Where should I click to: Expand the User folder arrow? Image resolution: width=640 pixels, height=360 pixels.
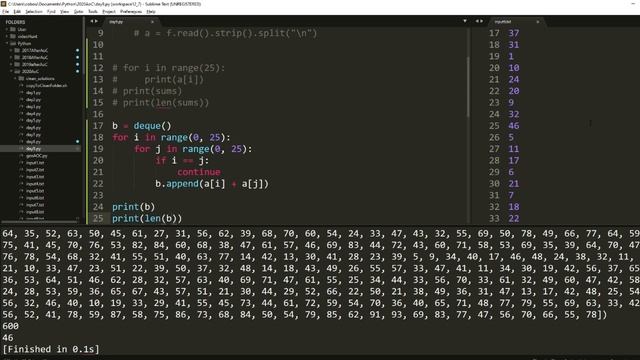coord(7,29)
